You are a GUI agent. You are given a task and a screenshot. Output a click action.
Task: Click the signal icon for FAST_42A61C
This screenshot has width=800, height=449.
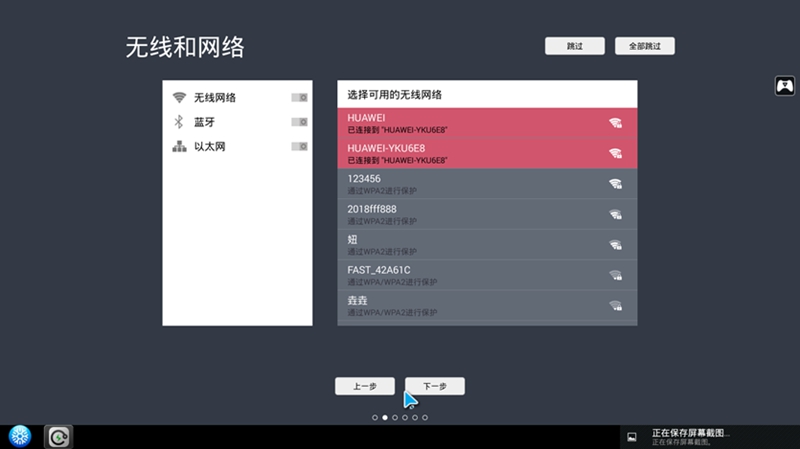pos(615,275)
